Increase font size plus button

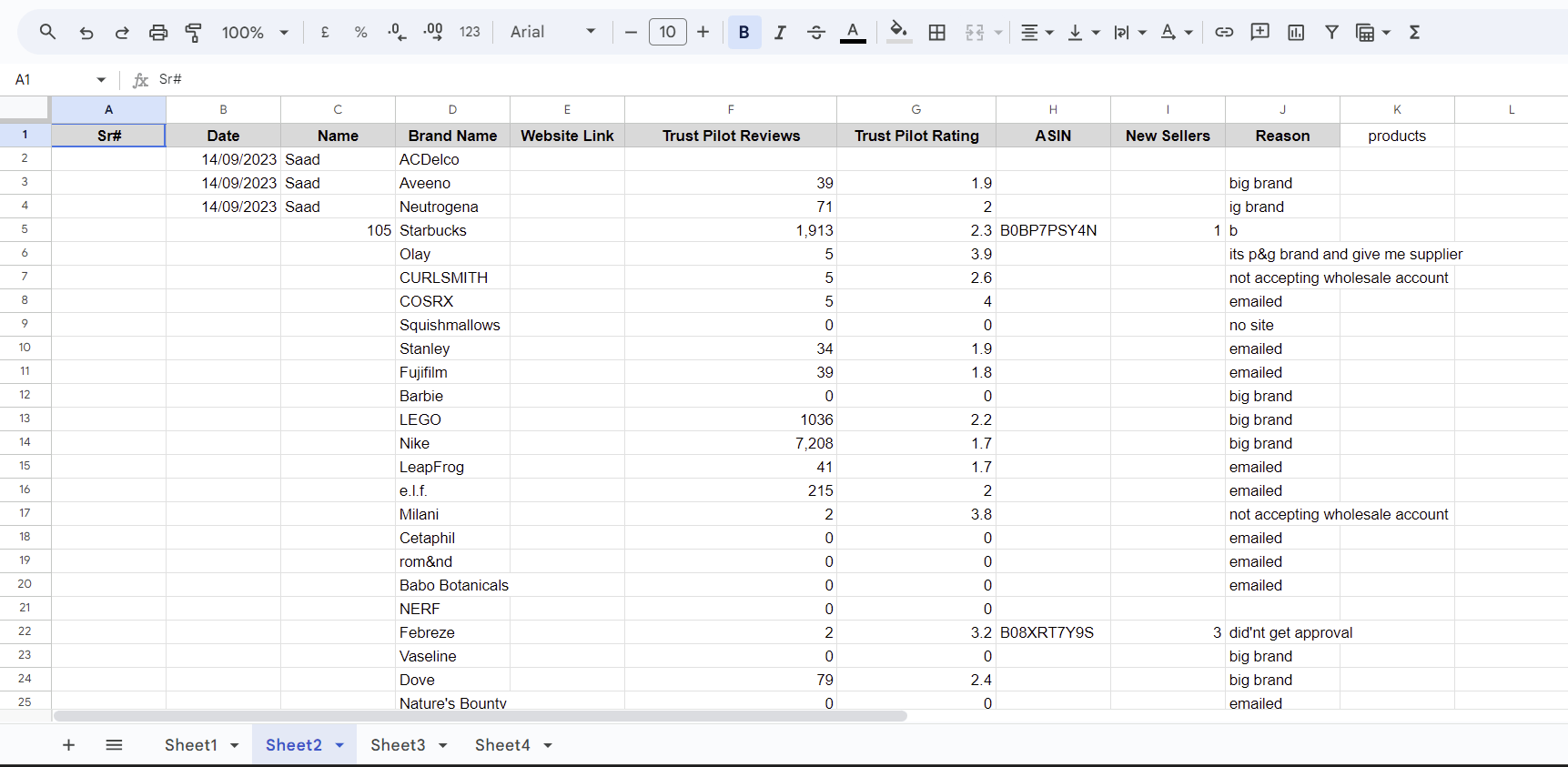coord(703,32)
